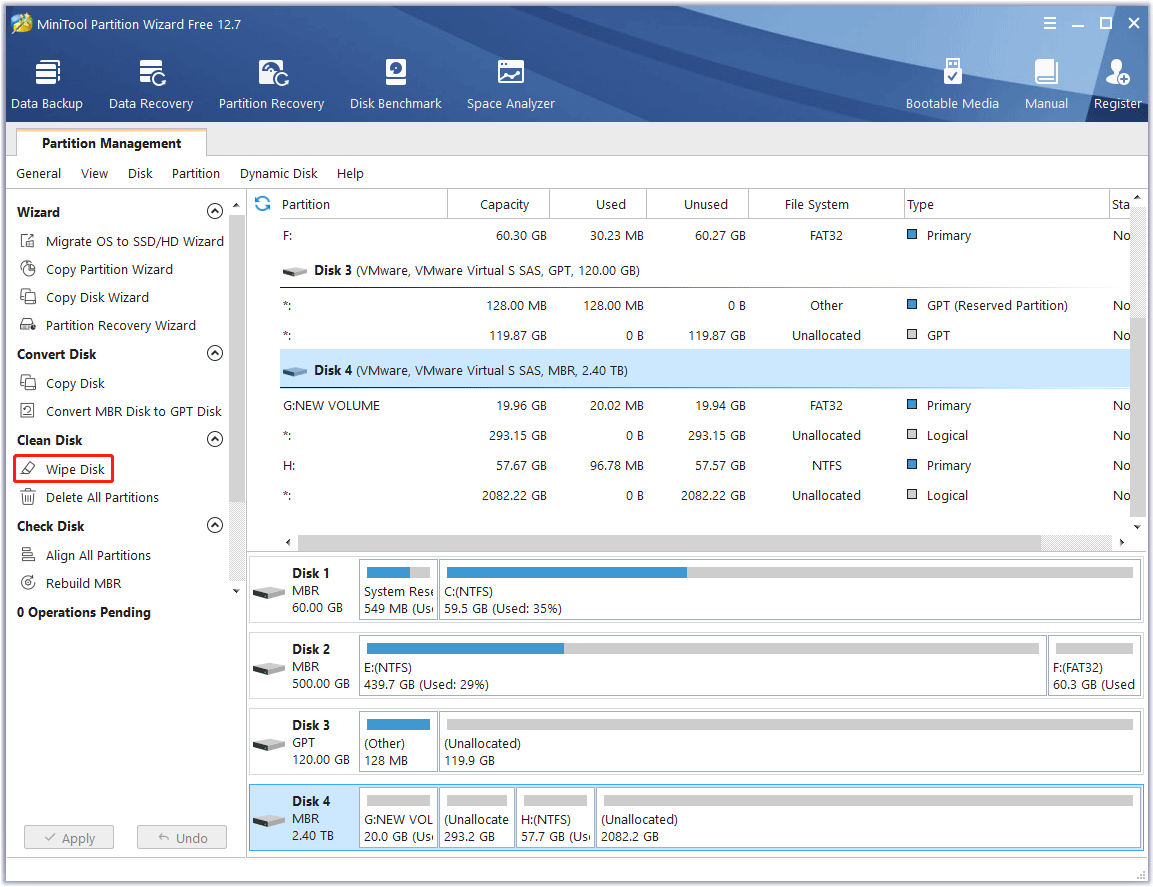Sort by Unused column header
1153x887 pixels.
tap(698, 204)
